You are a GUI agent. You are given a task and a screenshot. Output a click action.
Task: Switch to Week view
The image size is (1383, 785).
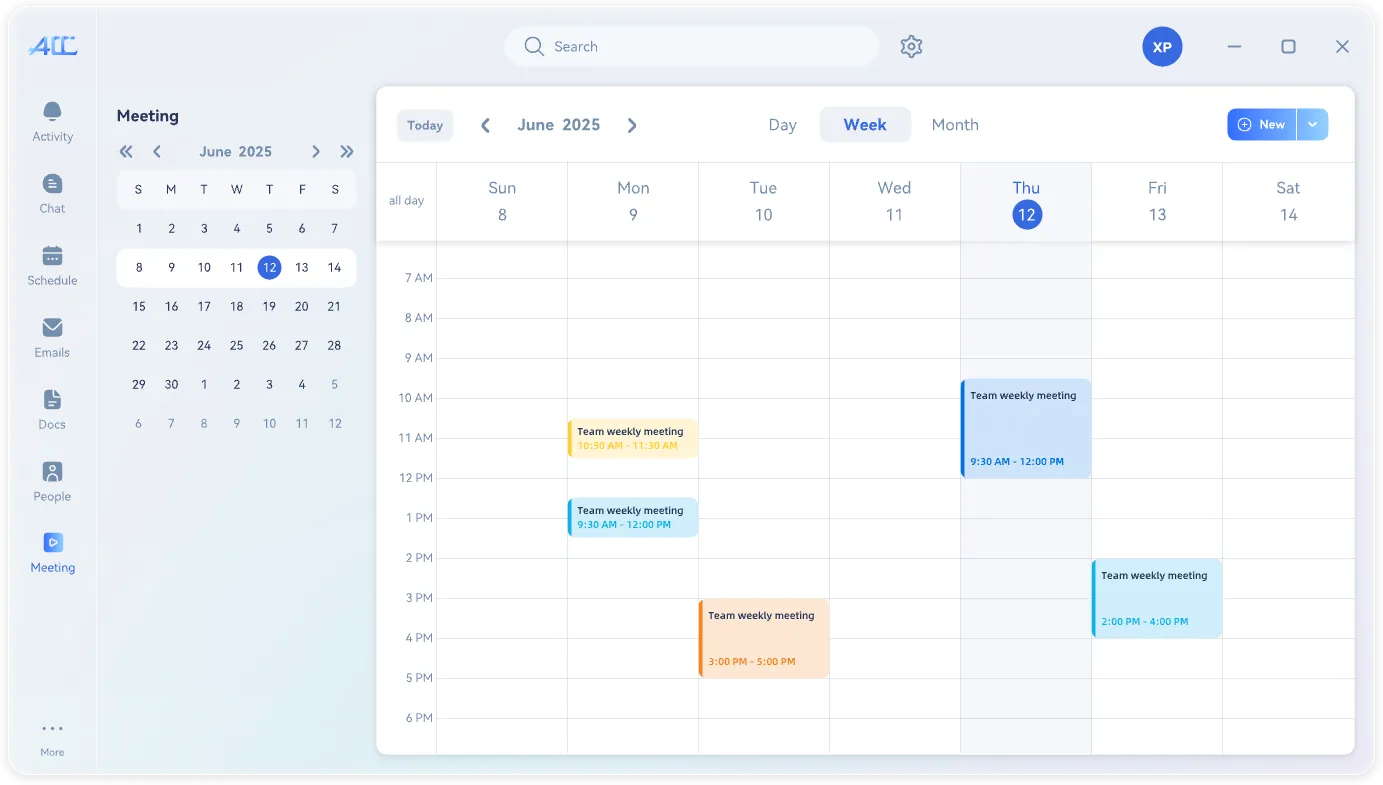click(x=865, y=125)
